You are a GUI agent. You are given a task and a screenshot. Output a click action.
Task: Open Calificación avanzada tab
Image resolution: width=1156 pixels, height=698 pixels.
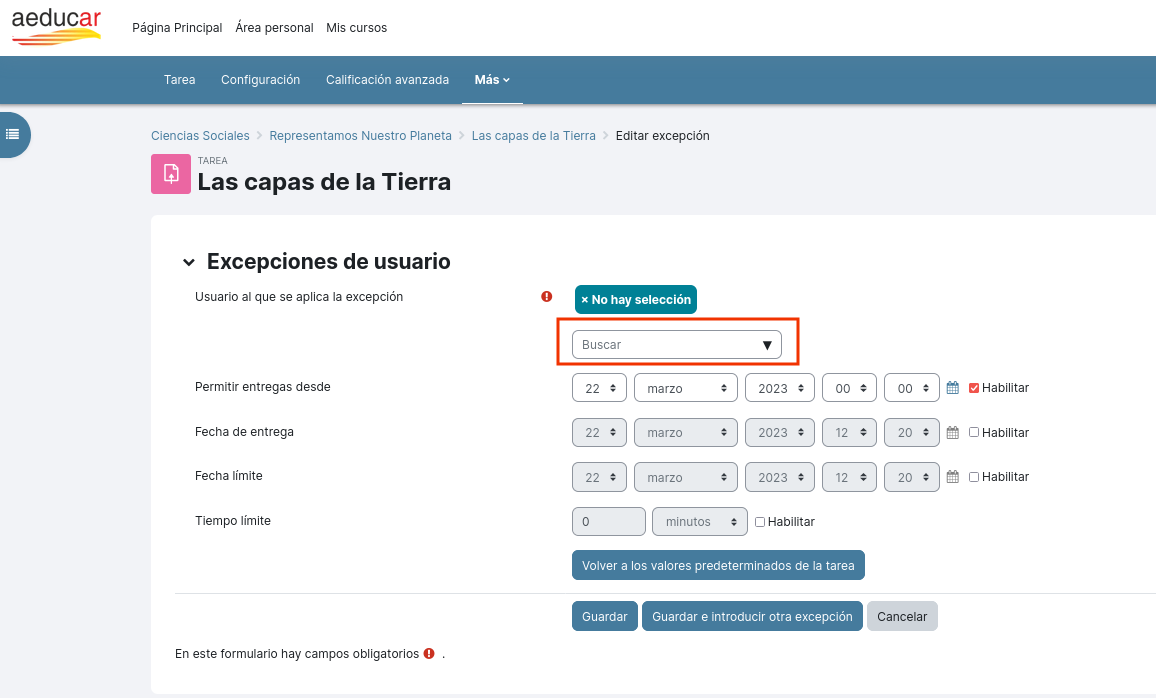click(x=388, y=80)
